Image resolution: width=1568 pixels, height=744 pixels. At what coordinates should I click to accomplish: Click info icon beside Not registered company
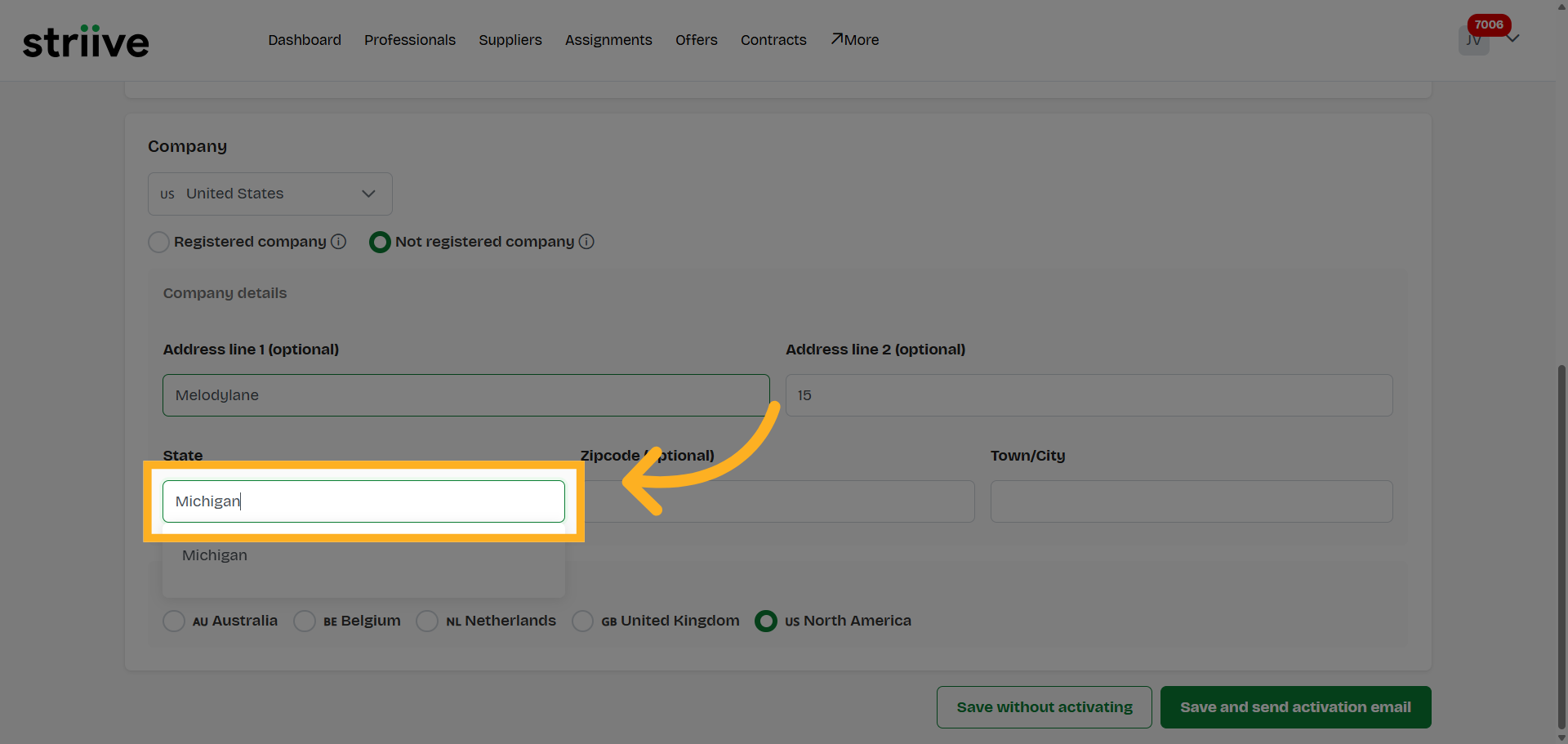point(586,242)
